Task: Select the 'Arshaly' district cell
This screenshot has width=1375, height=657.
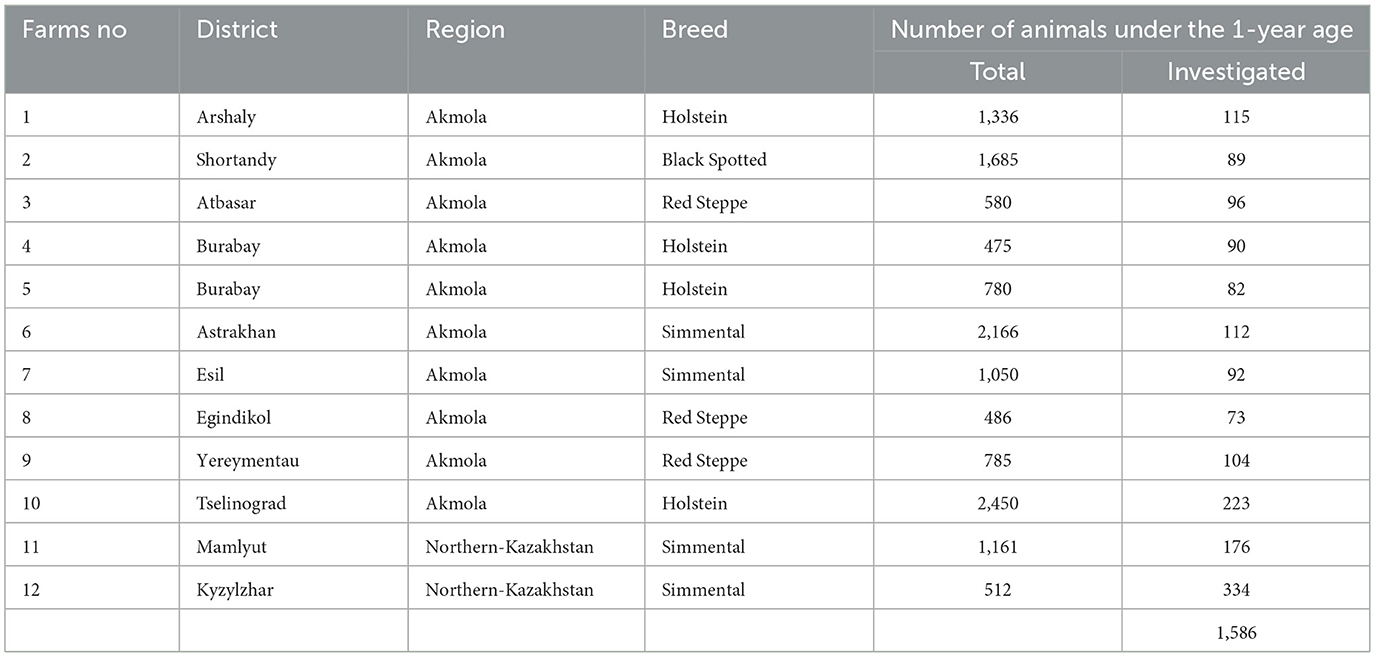Action: click(226, 117)
